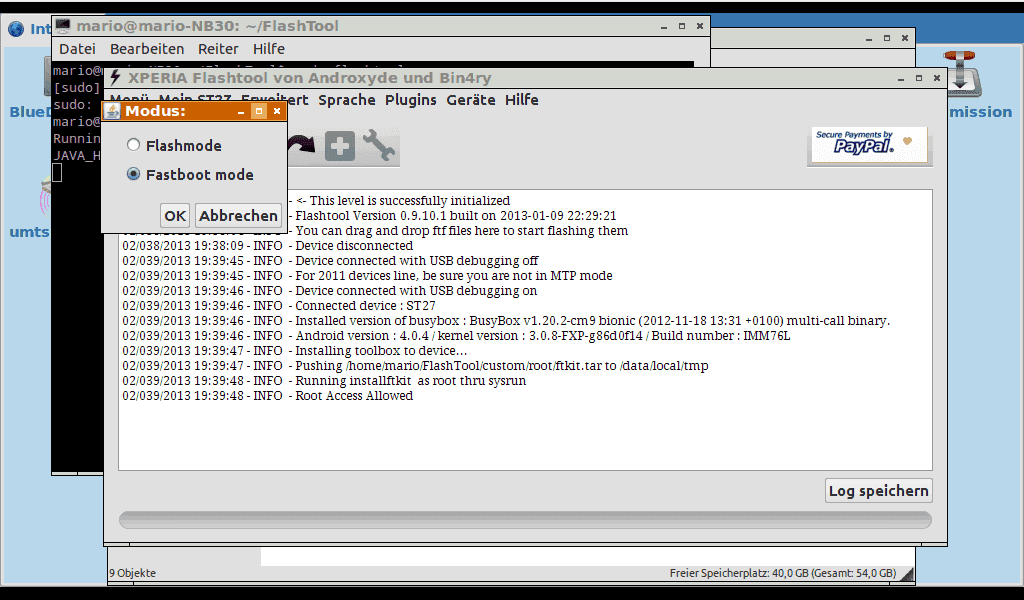
Task: Click the Log speichern button
Action: 878,491
